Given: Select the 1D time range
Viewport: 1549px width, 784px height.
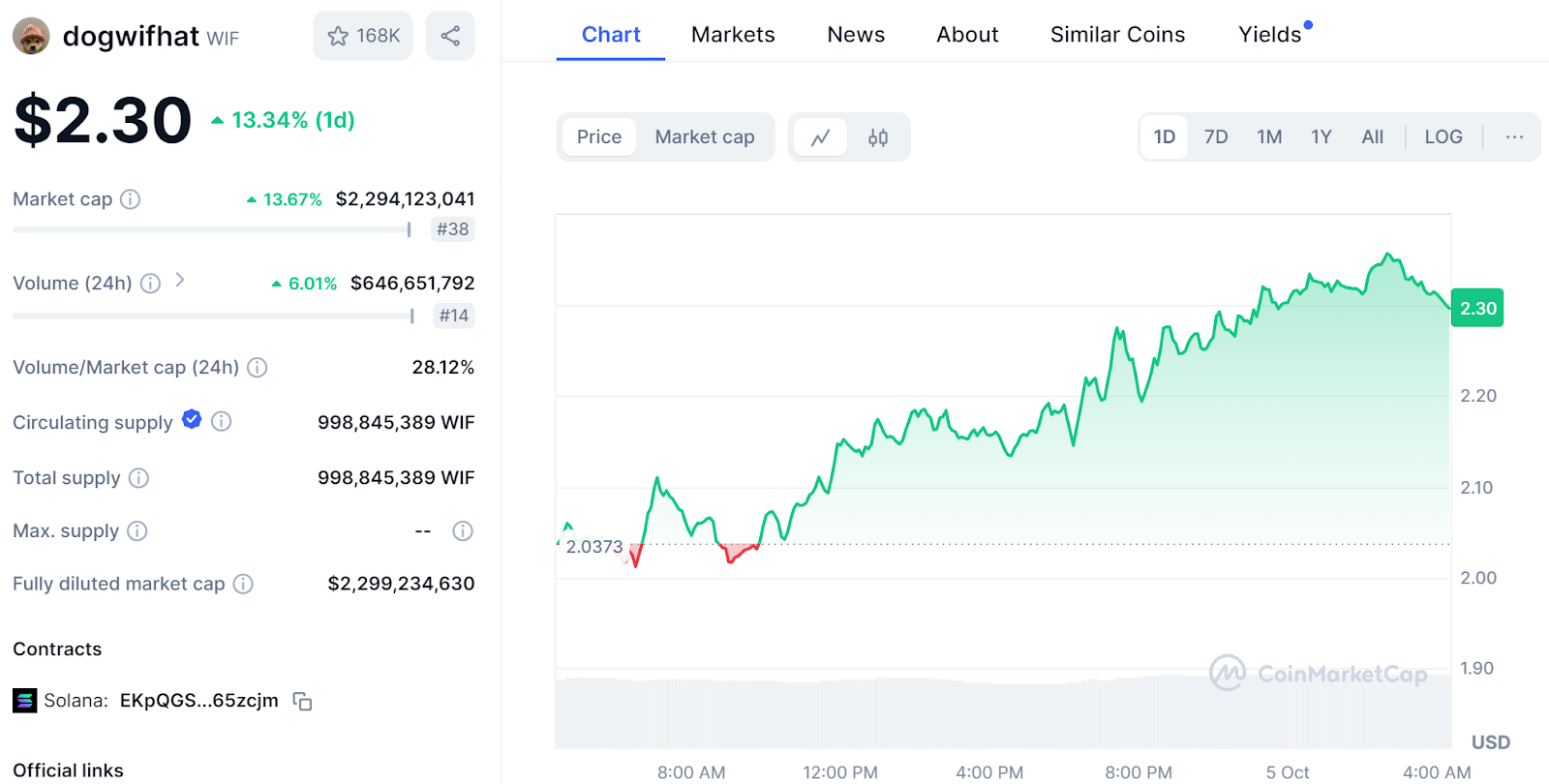Looking at the screenshot, I should 1165,137.
